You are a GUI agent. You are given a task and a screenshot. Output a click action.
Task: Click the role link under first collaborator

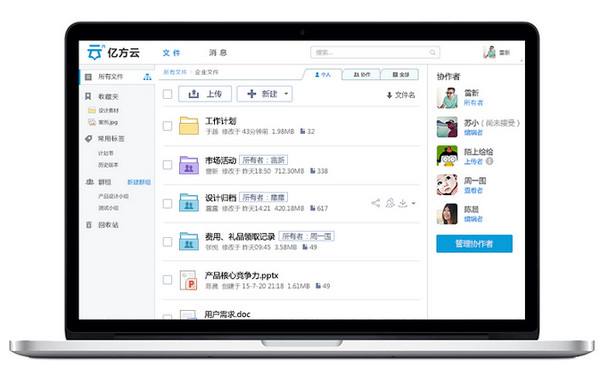(473, 103)
